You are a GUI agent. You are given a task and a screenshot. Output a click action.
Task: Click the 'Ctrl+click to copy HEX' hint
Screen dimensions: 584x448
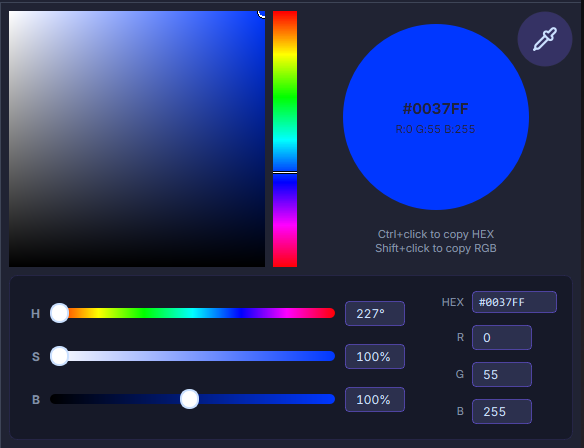(436, 234)
